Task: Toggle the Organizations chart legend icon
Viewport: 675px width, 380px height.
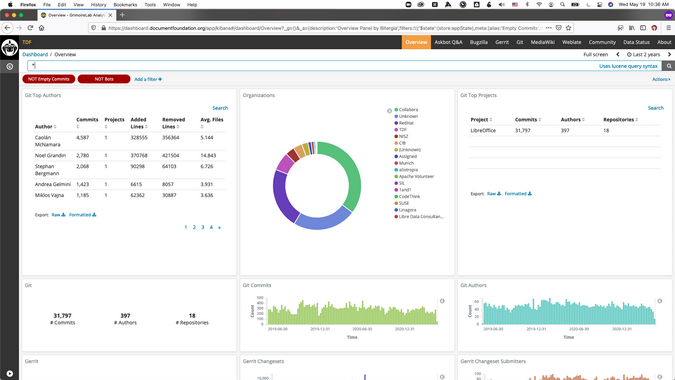Action: pyautogui.click(x=389, y=111)
